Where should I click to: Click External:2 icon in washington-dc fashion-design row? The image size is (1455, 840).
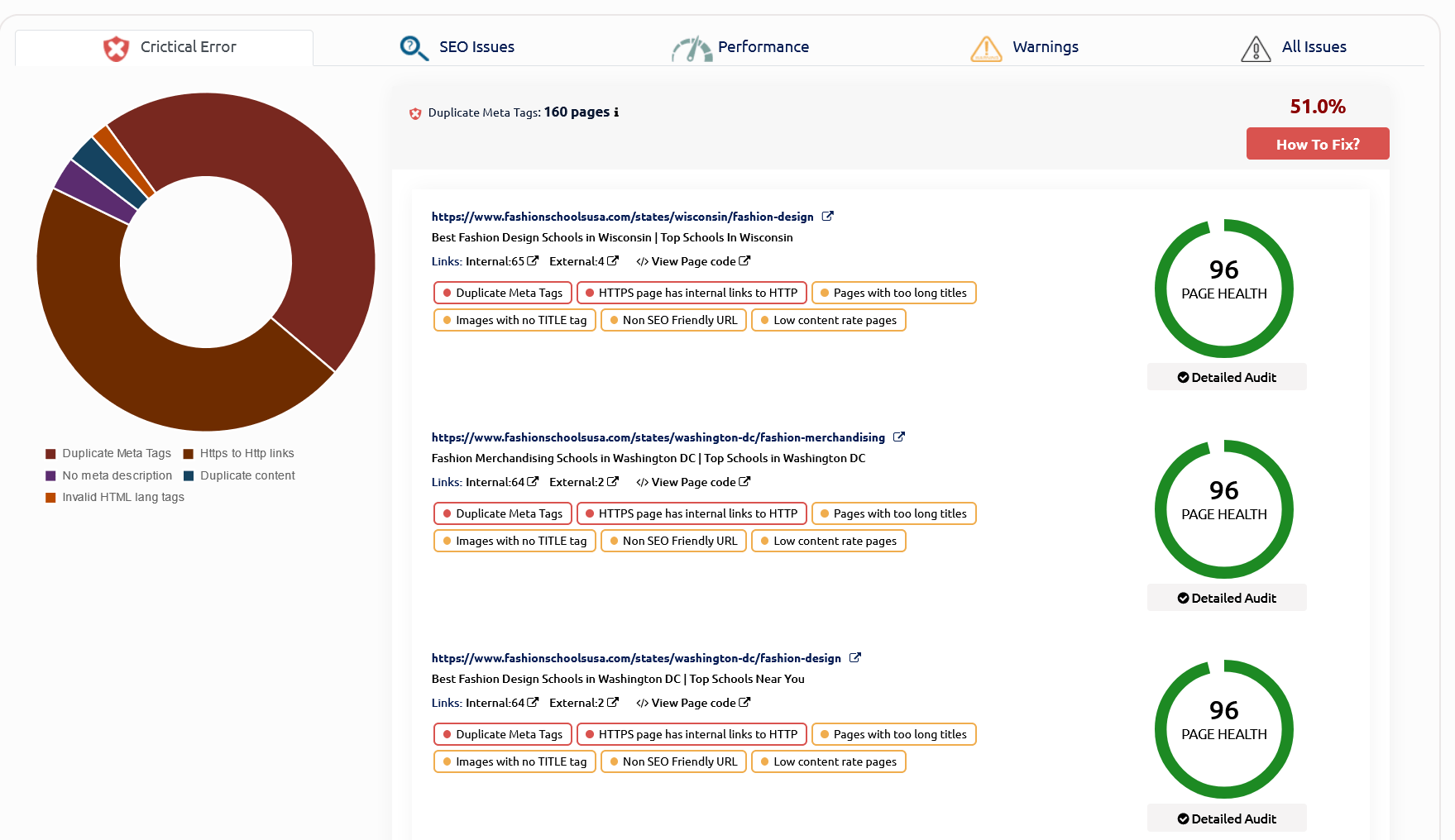tap(612, 702)
